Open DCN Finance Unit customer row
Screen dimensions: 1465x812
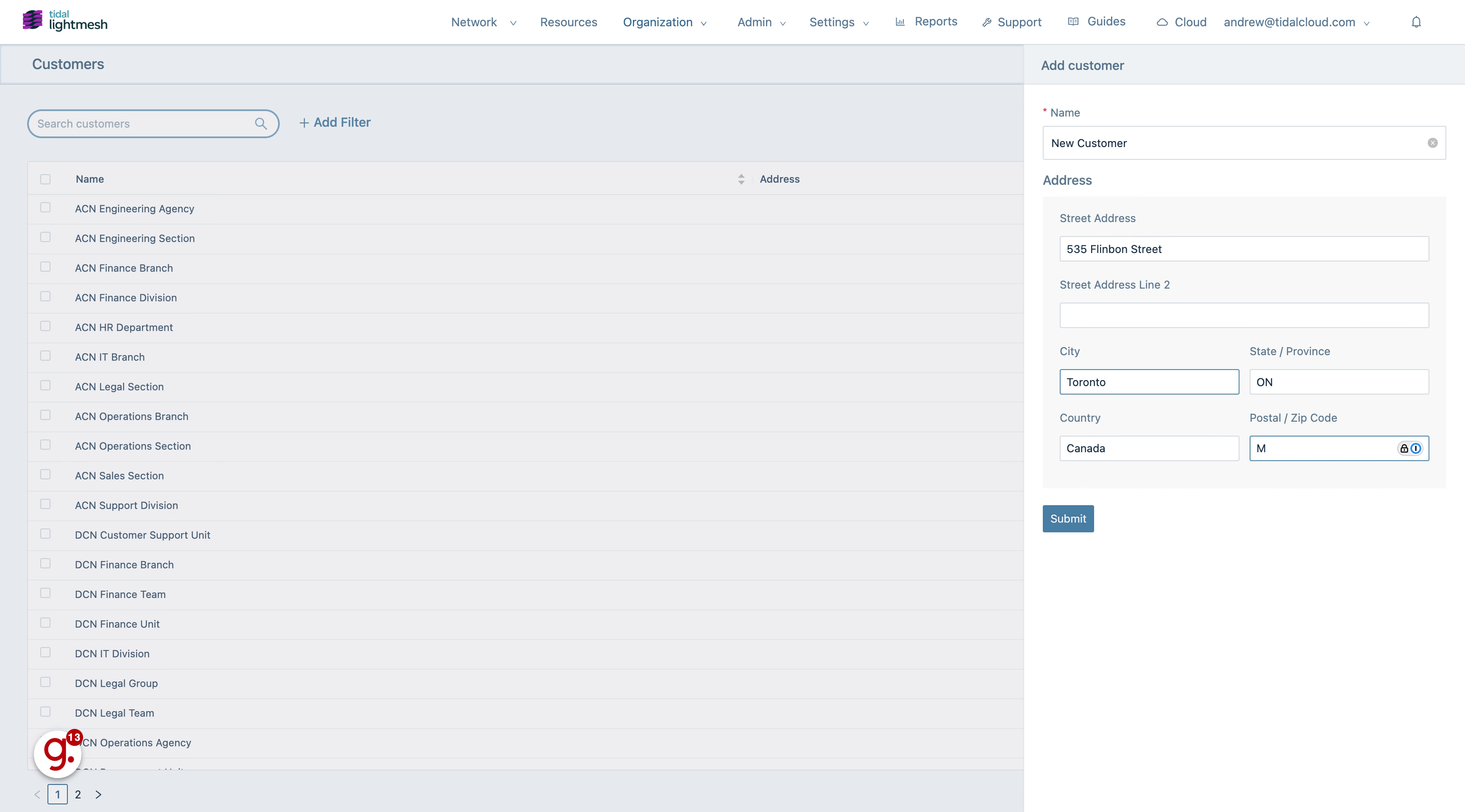[117, 624]
